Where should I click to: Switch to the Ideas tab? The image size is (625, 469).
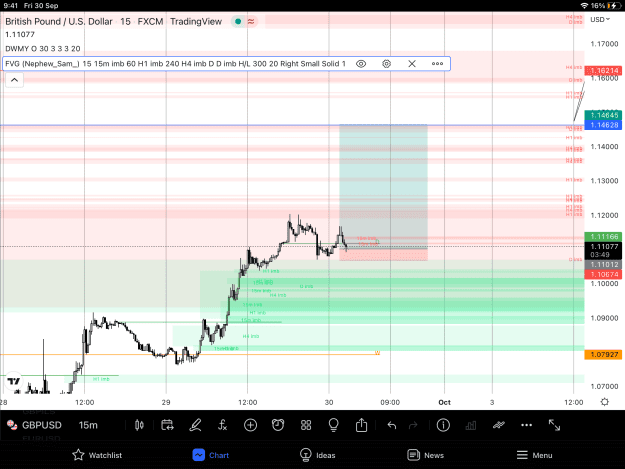(317, 455)
